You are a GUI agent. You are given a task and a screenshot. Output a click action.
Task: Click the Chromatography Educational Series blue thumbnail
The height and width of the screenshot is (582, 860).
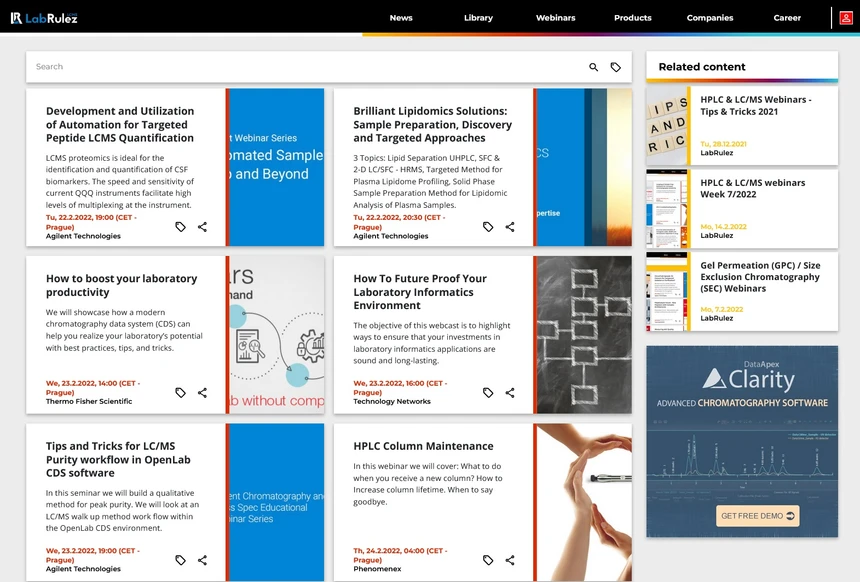click(276, 502)
